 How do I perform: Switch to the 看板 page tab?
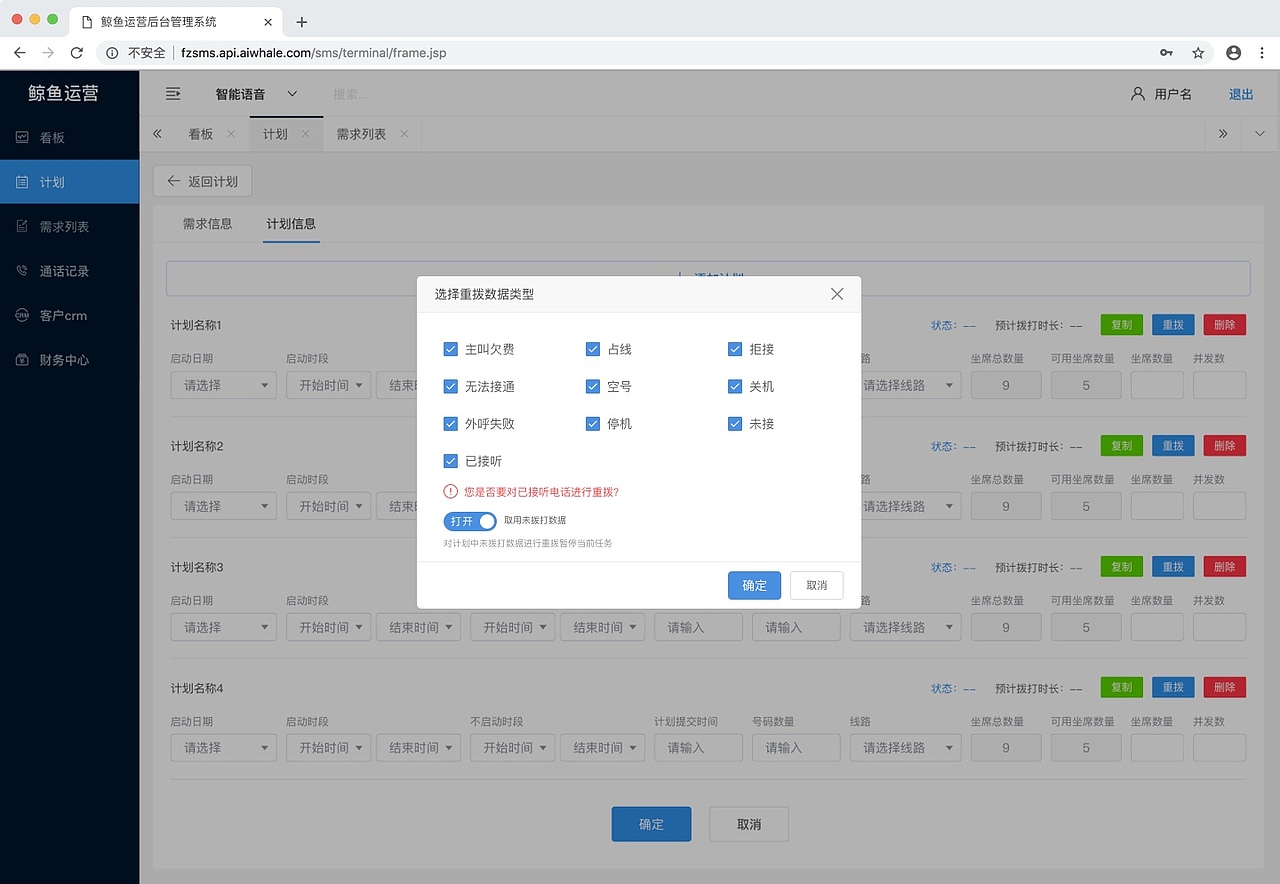click(x=201, y=133)
